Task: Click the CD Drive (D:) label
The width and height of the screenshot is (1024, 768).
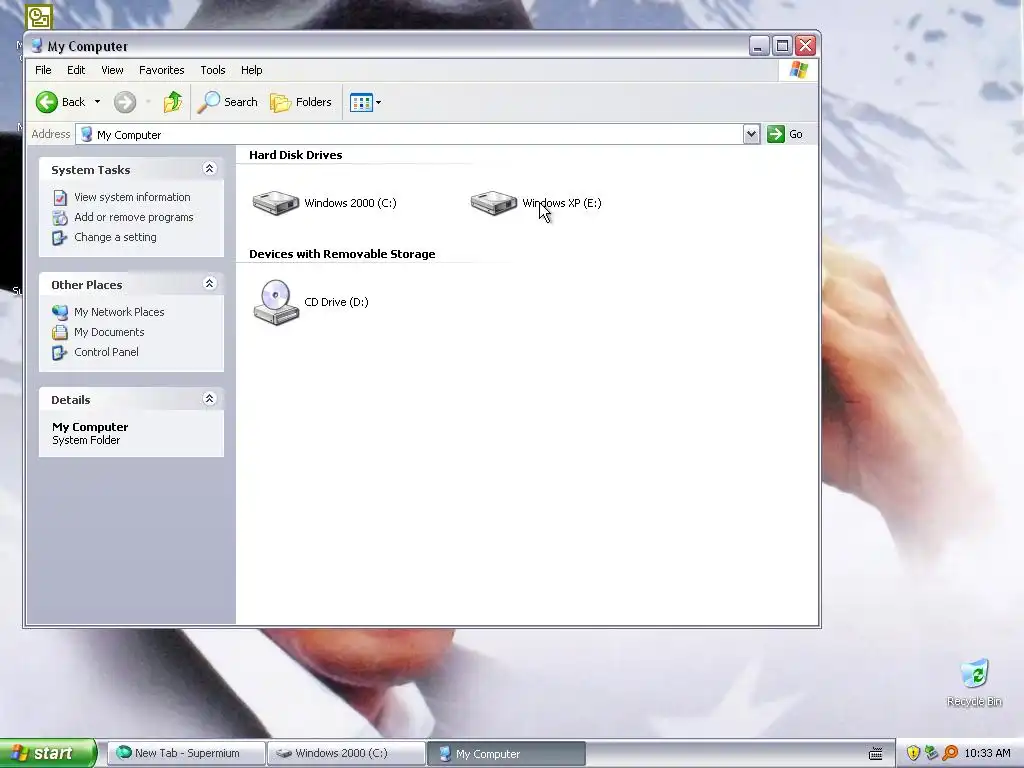Action: (x=336, y=302)
